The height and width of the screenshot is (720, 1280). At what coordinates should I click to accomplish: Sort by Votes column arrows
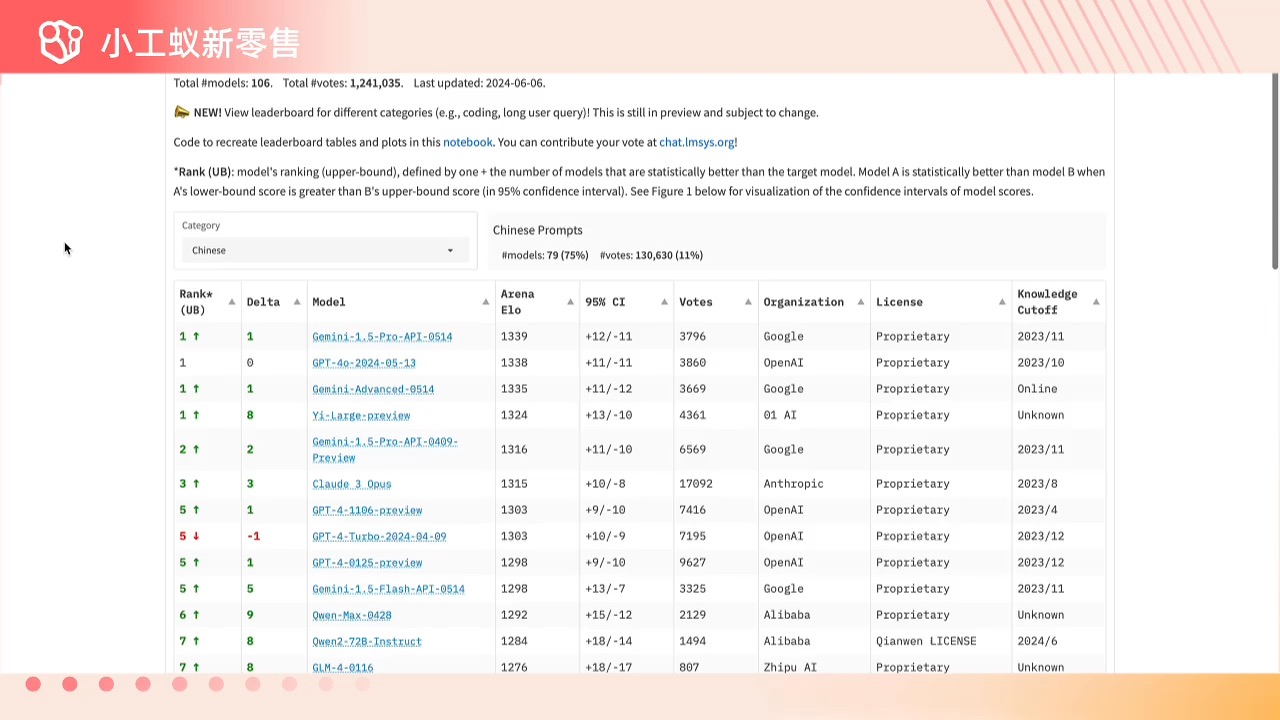[748, 302]
